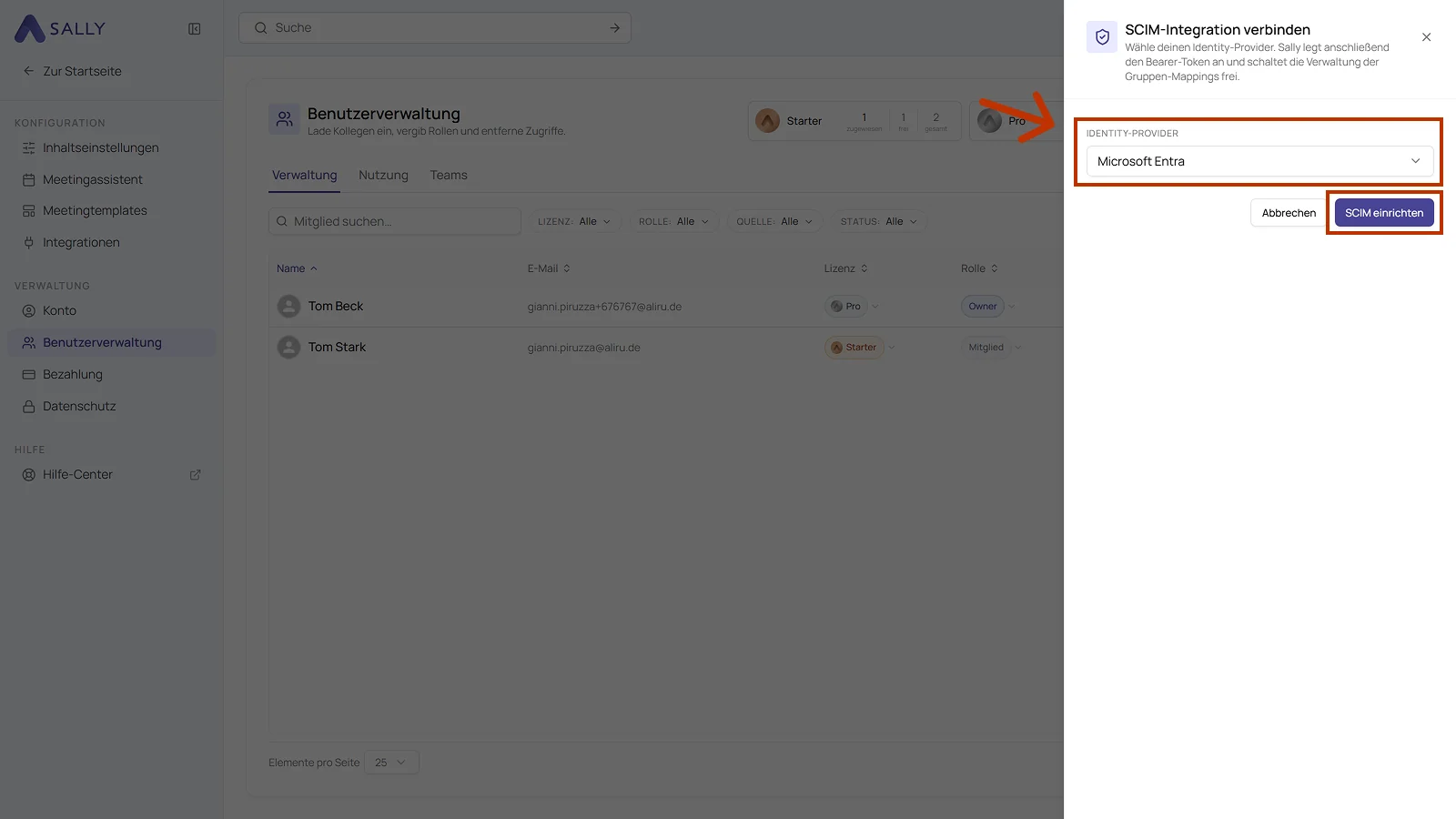Click email gianni.piruzza@aliru.de
The height and width of the screenshot is (819, 1456).
[583, 348]
